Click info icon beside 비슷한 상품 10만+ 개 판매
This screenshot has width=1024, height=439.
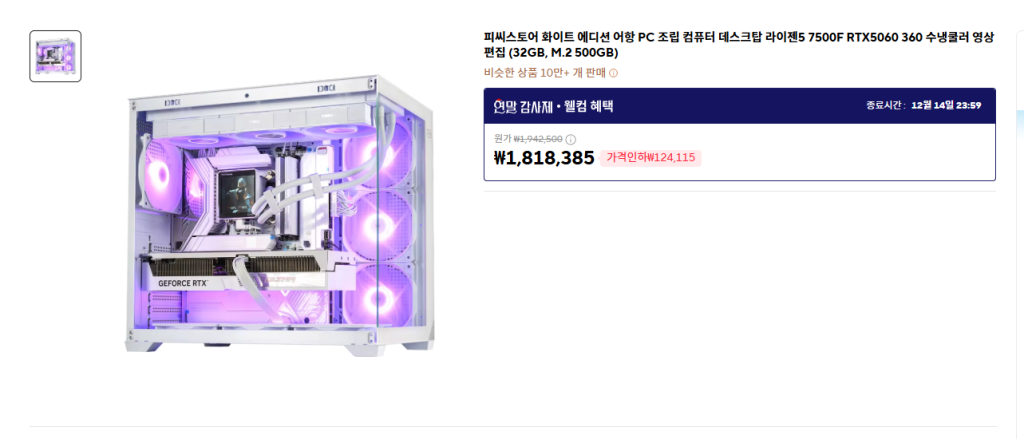[613, 73]
